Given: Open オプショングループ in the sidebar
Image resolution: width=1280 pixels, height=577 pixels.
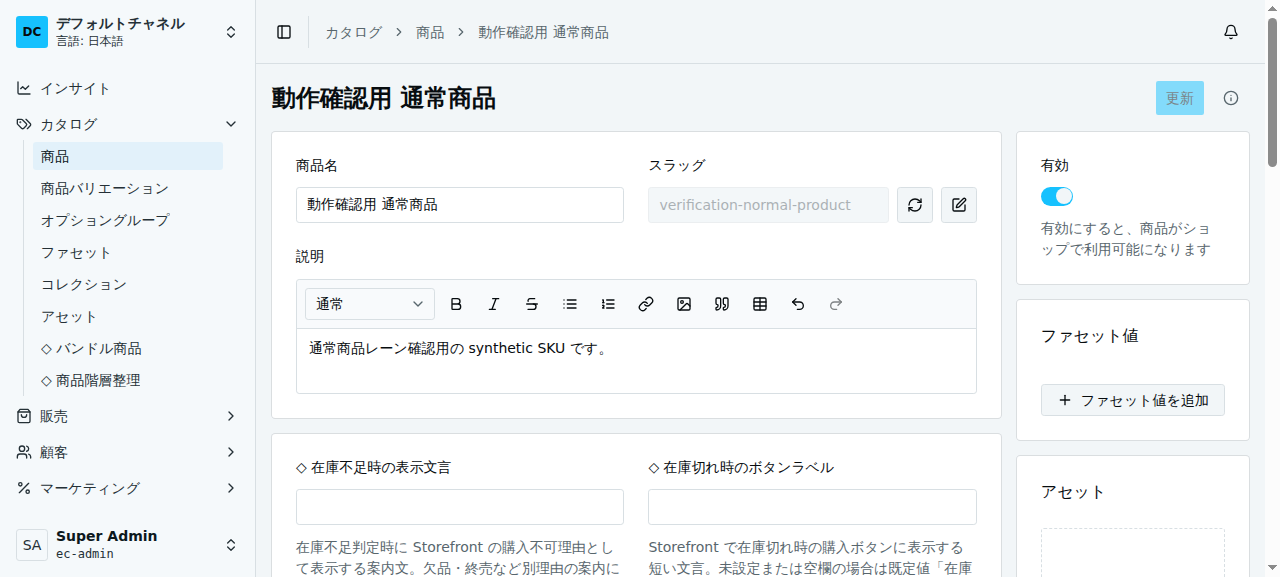Looking at the screenshot, I should (128, 220).
